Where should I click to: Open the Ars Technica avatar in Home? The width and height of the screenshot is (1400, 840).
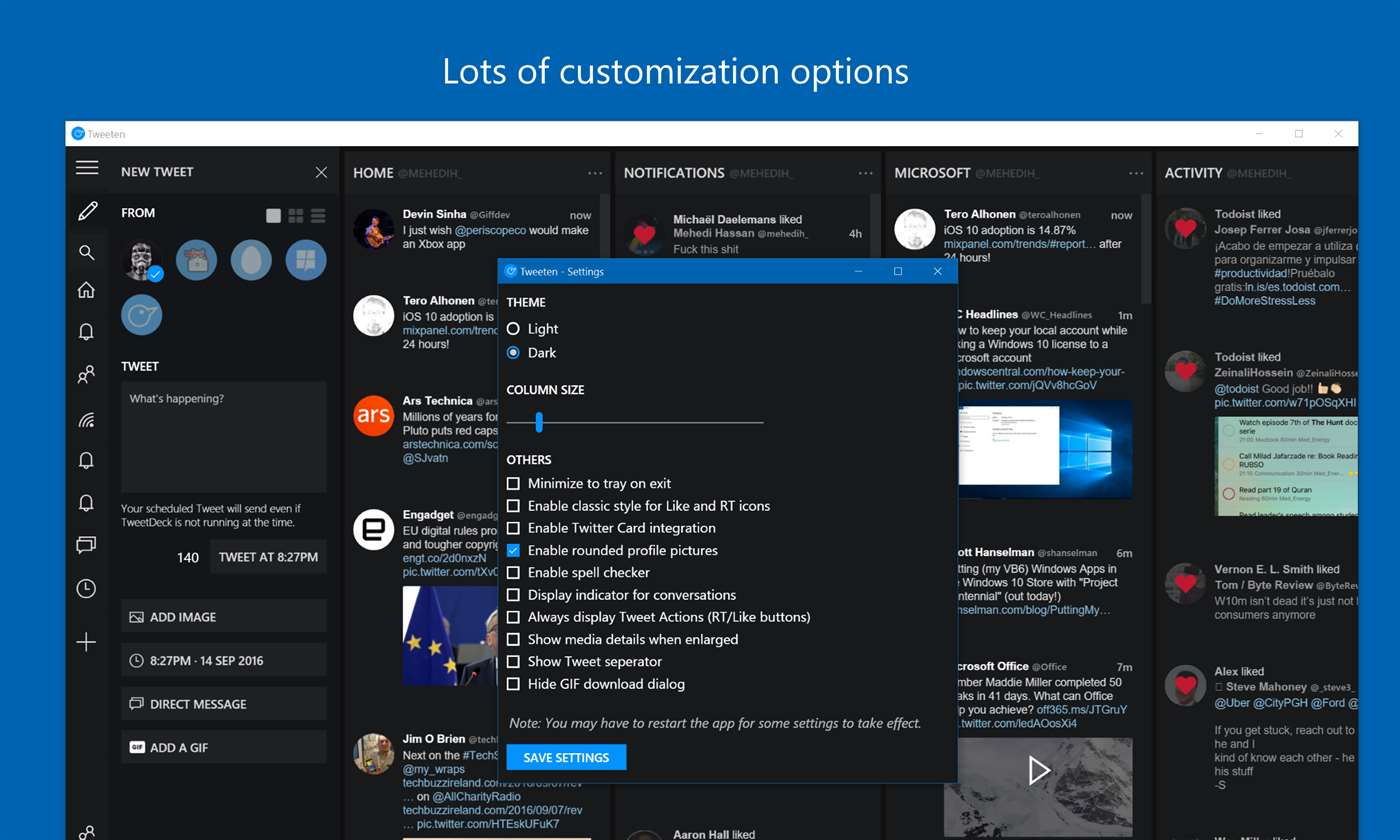(374, 416)
